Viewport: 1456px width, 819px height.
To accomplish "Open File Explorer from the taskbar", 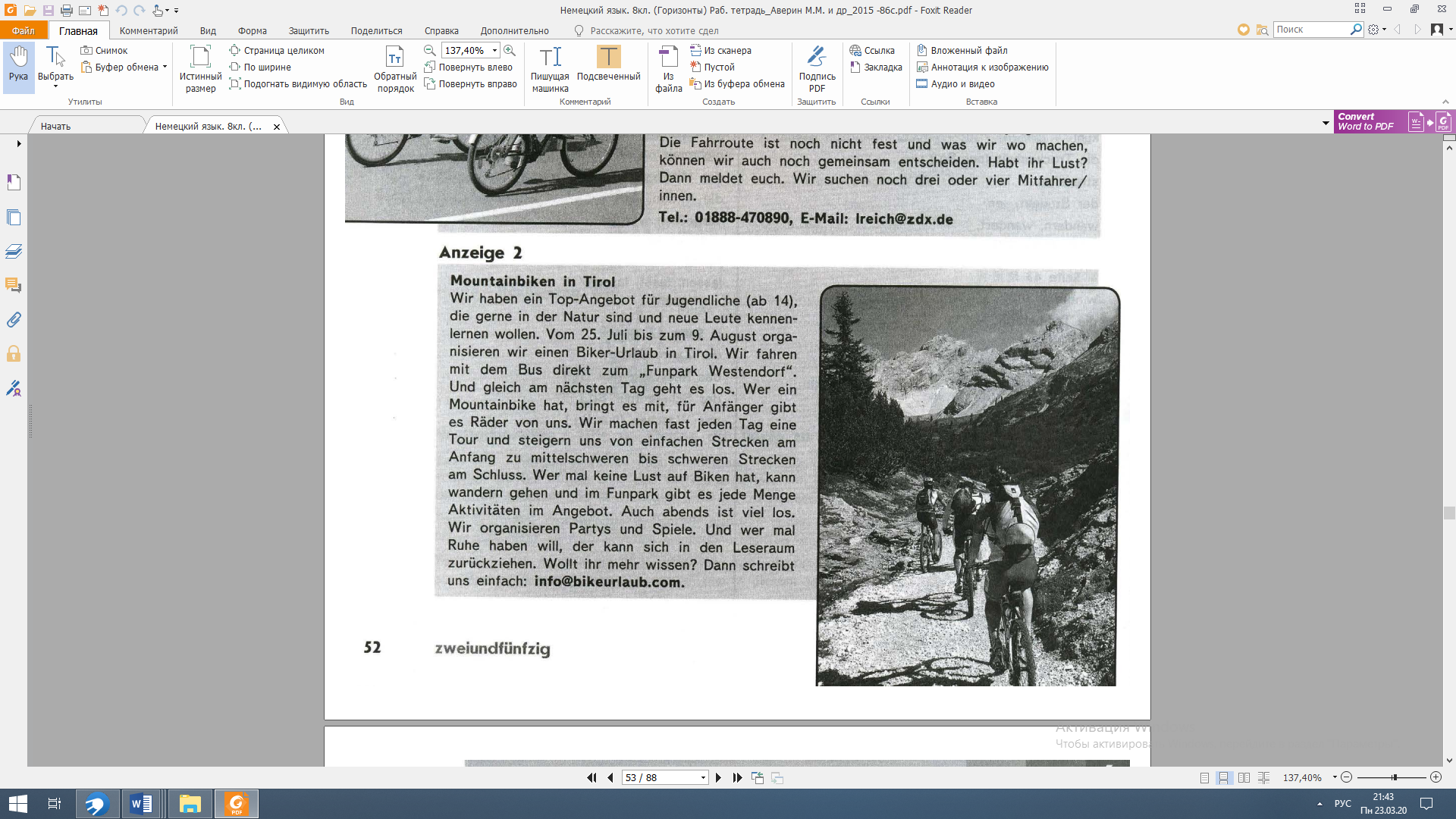I will click(190, 804).
